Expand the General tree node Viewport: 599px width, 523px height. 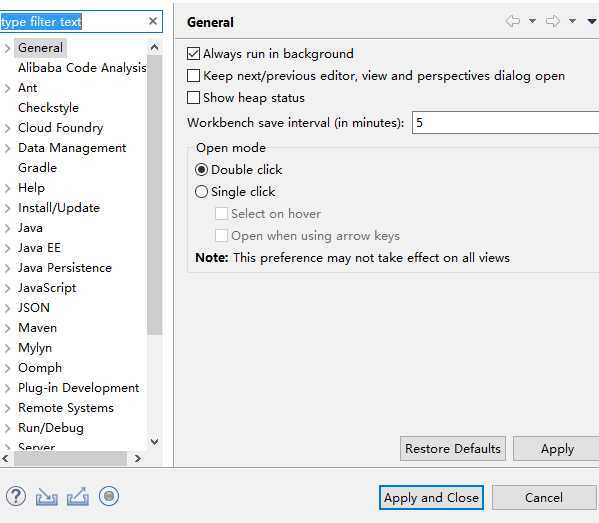click(7, 48)
